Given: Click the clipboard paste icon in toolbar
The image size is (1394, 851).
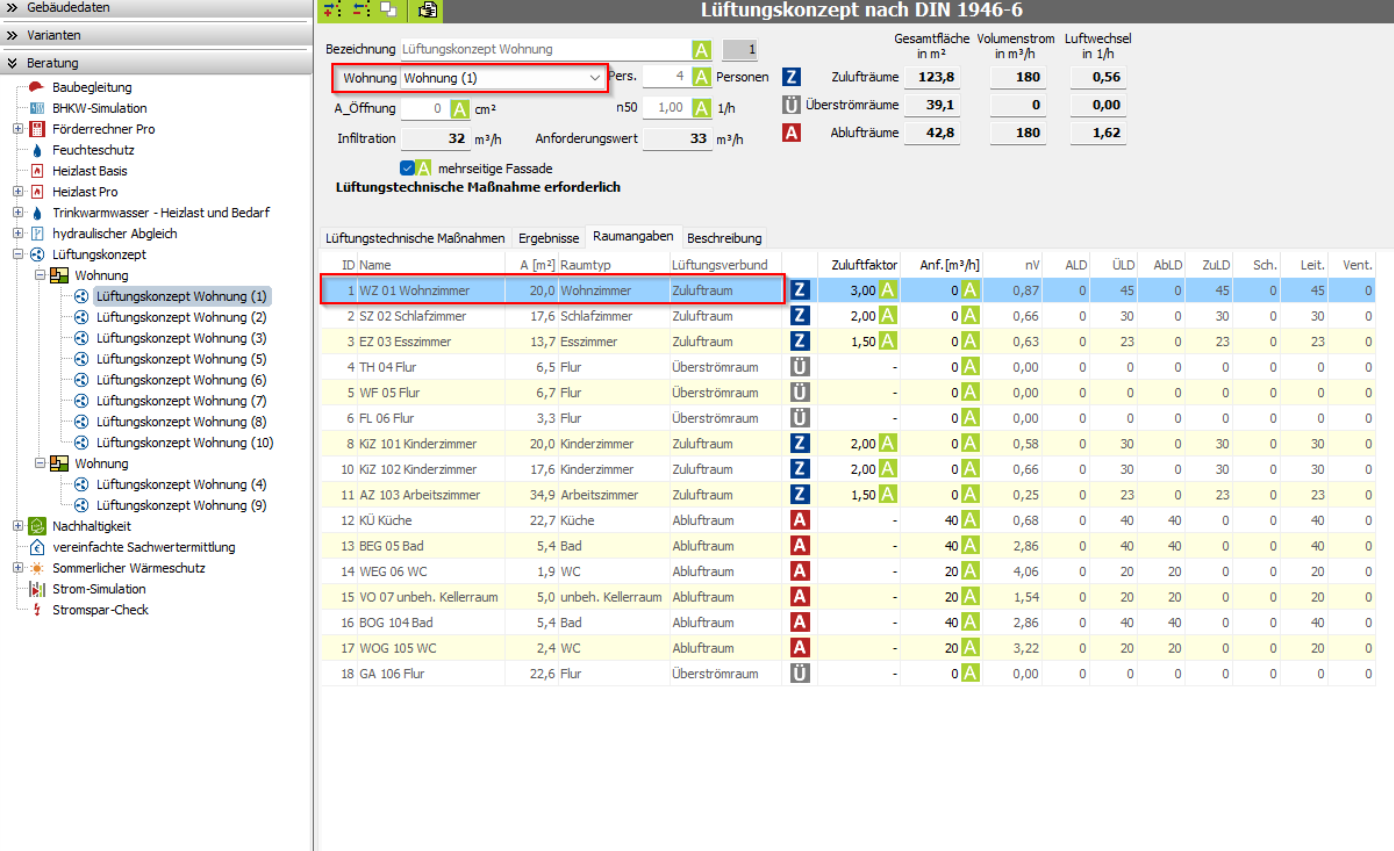Looking at the screenshot, I should [x=428, y=10].
